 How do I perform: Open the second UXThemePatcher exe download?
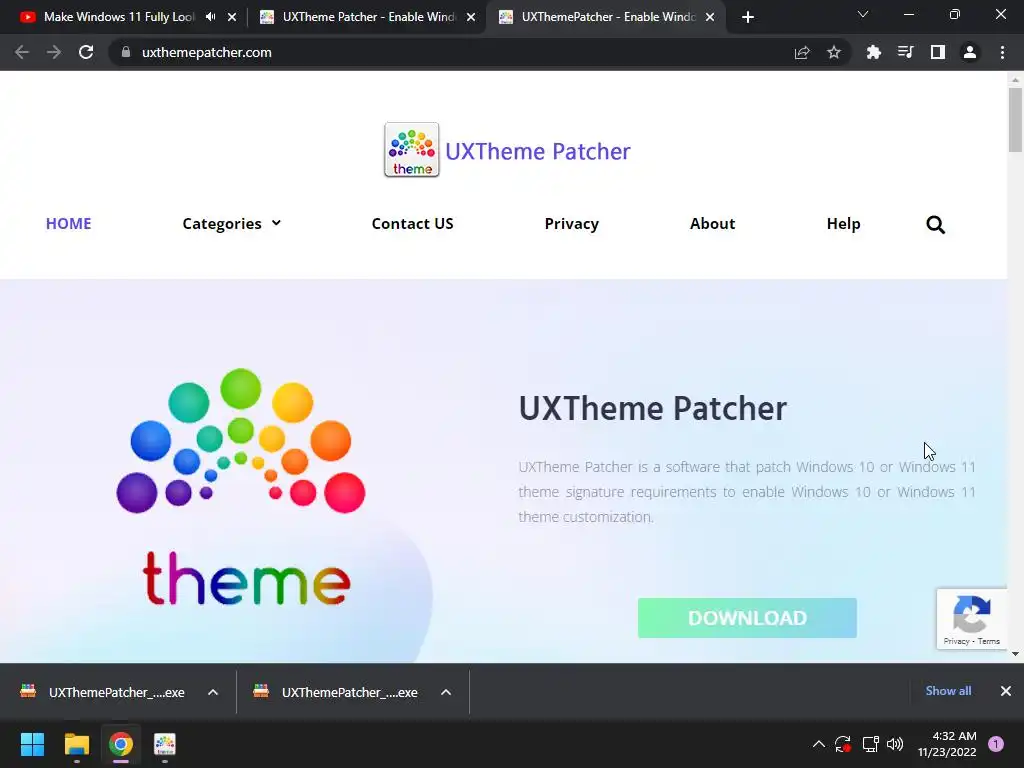pos(336,692)
